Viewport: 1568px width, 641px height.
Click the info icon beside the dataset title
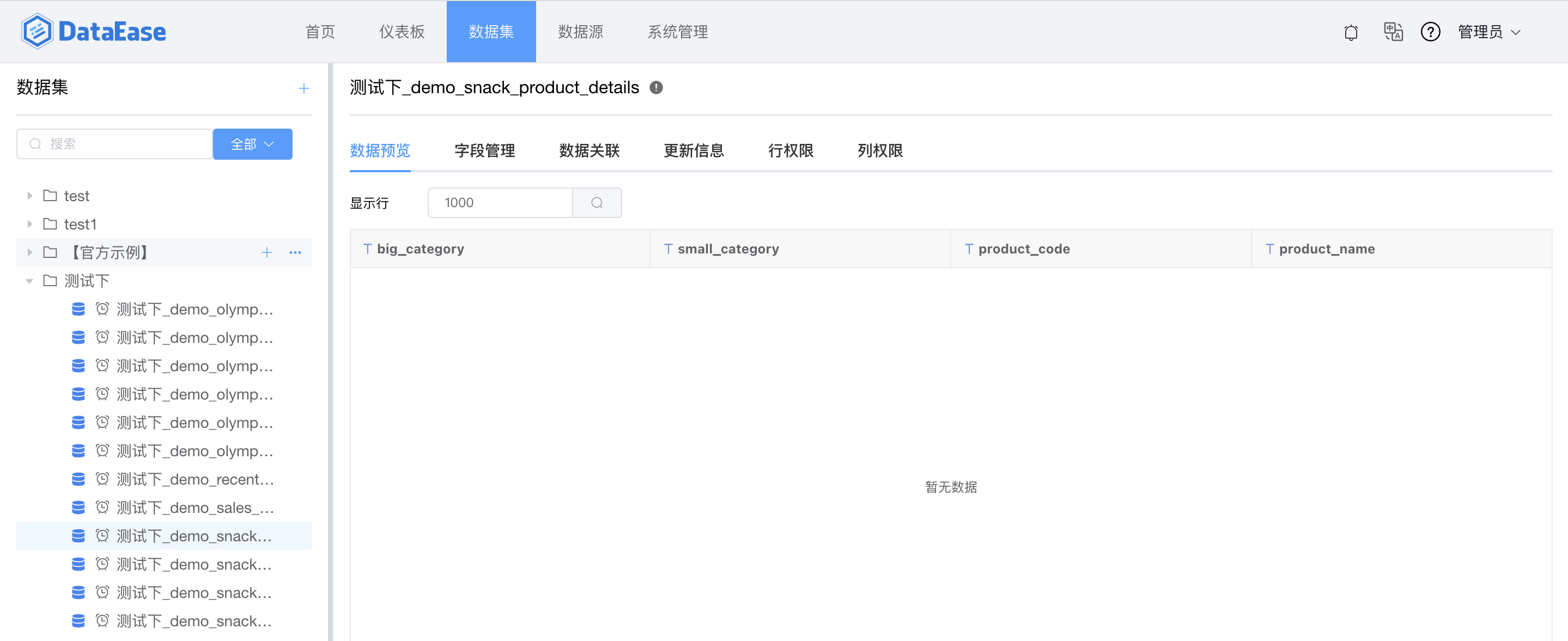point(656,88)
